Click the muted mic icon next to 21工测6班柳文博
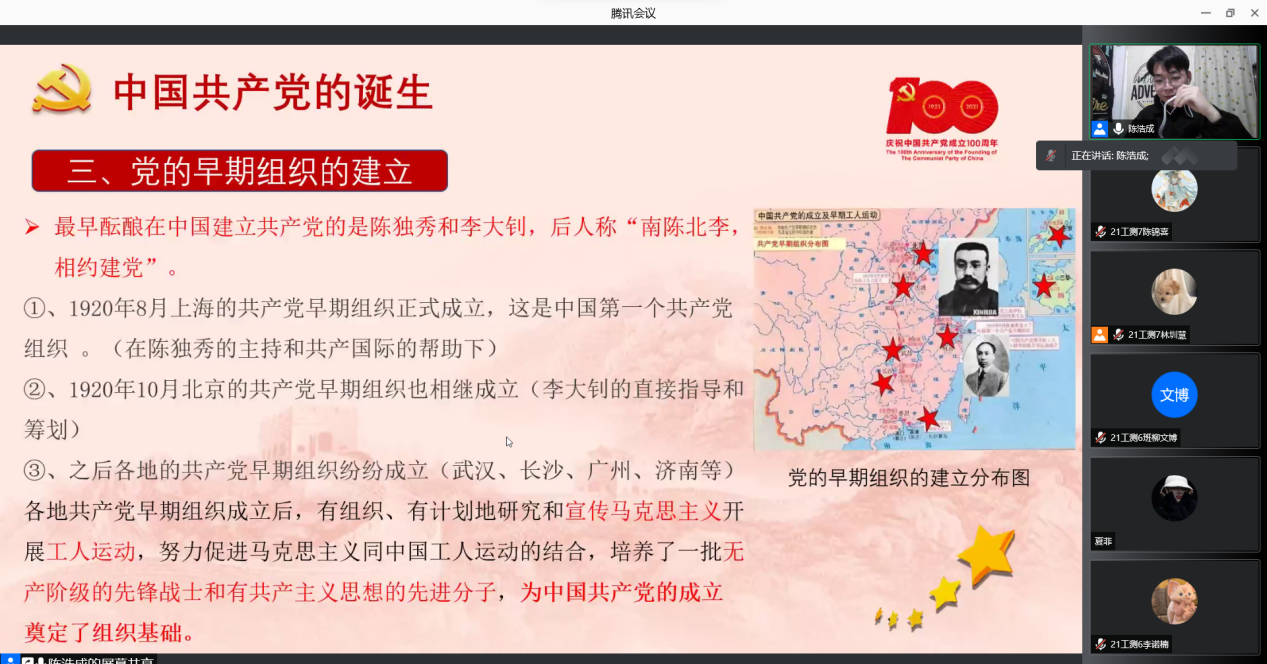The image size is (1267, 664). click(x=1101, y=438)
